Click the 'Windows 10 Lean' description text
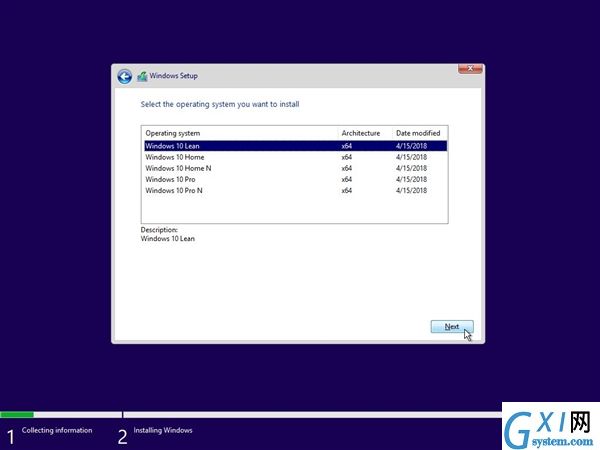The height and width of the screenshot is (450, 600). 168,238
